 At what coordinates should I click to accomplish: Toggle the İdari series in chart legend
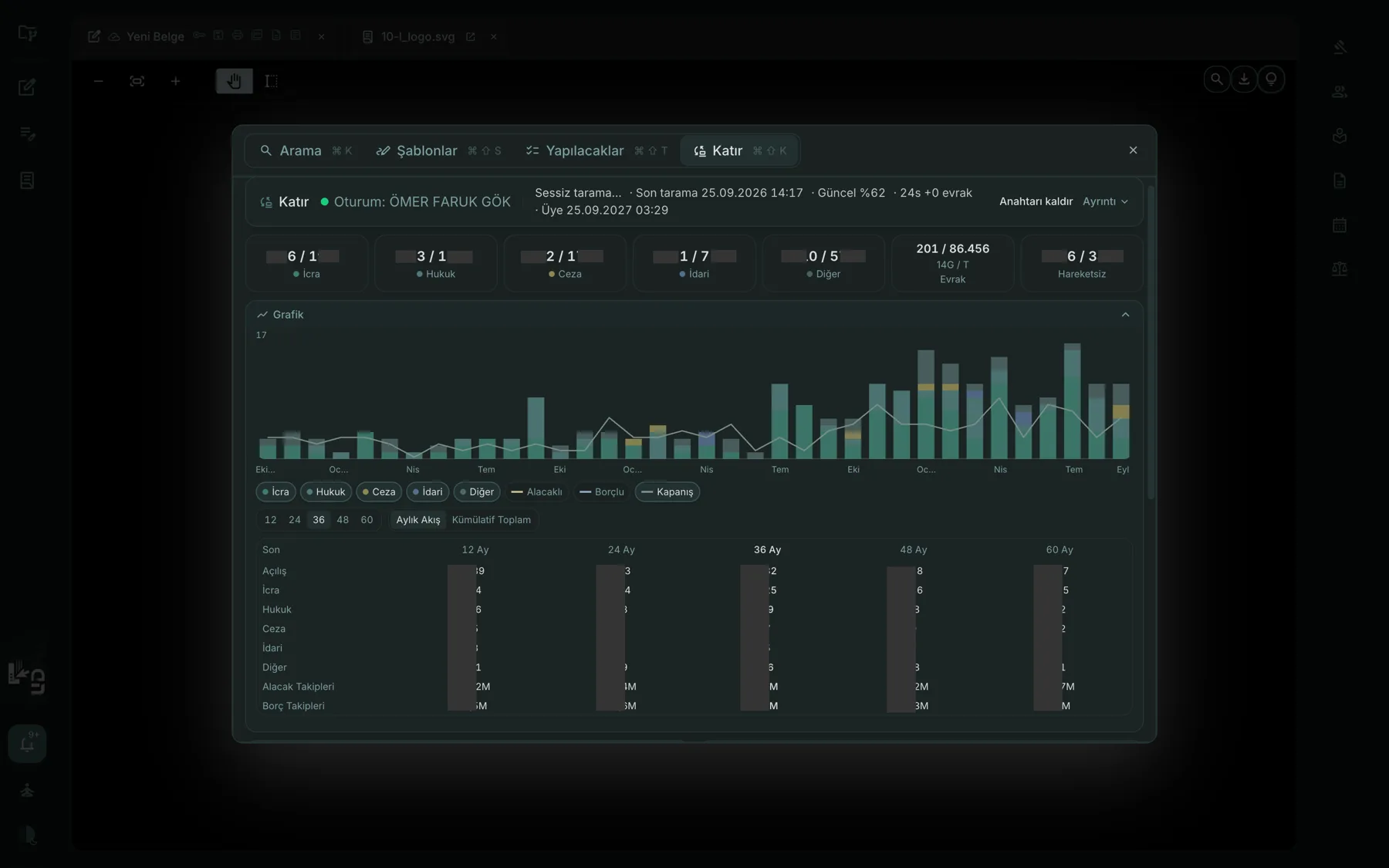pos(428,491)
